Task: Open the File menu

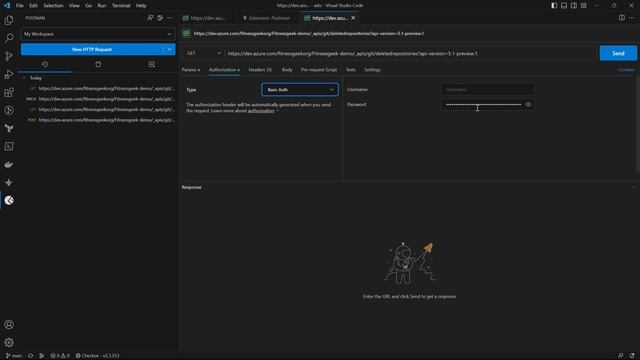Action: [20, 6]
